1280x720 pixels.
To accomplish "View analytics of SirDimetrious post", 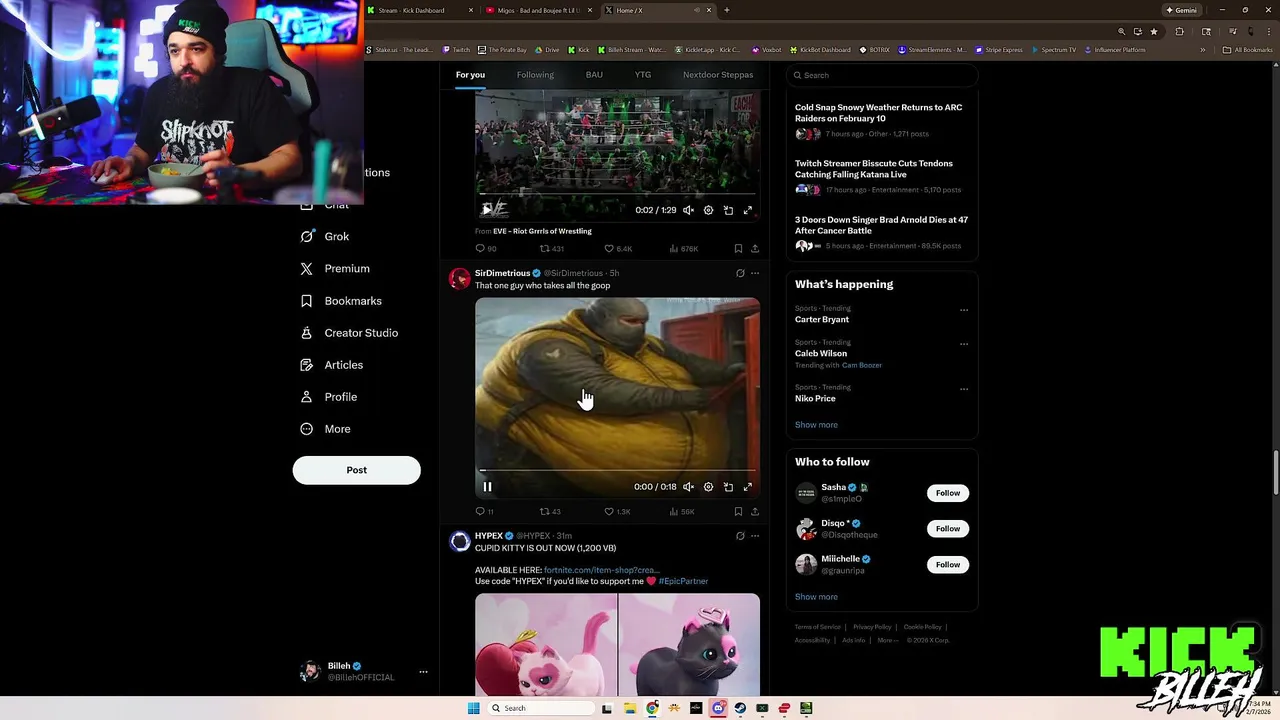I will coord(682,512).
